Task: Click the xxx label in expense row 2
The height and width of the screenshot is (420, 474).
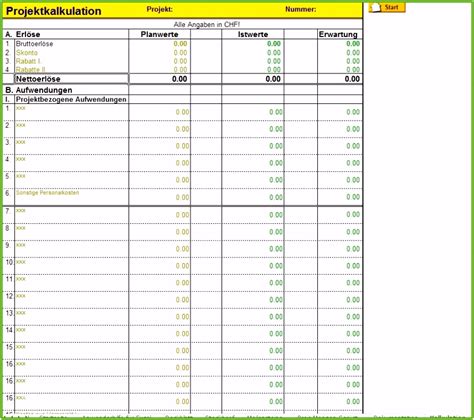Action: pyautogui.click(x=21, y=125)
